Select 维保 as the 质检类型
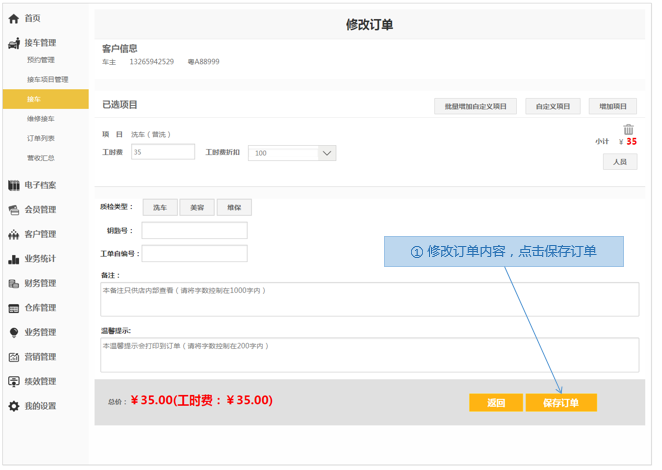The height and width of the screenshot is (470, 662). 234,207
